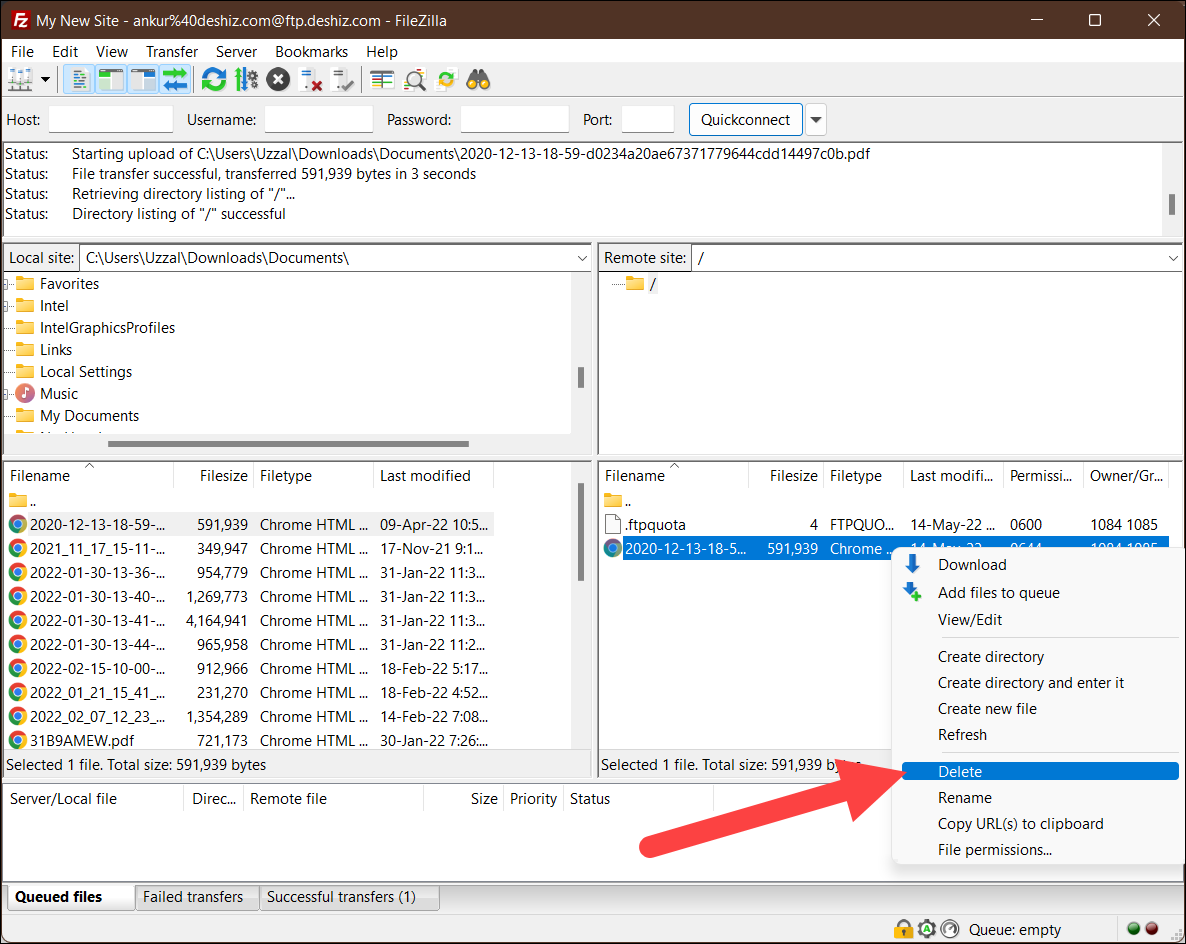Screen dimensions: 1186x944
Task: Open the Bookmarks menu
Action: coord(311,51)
